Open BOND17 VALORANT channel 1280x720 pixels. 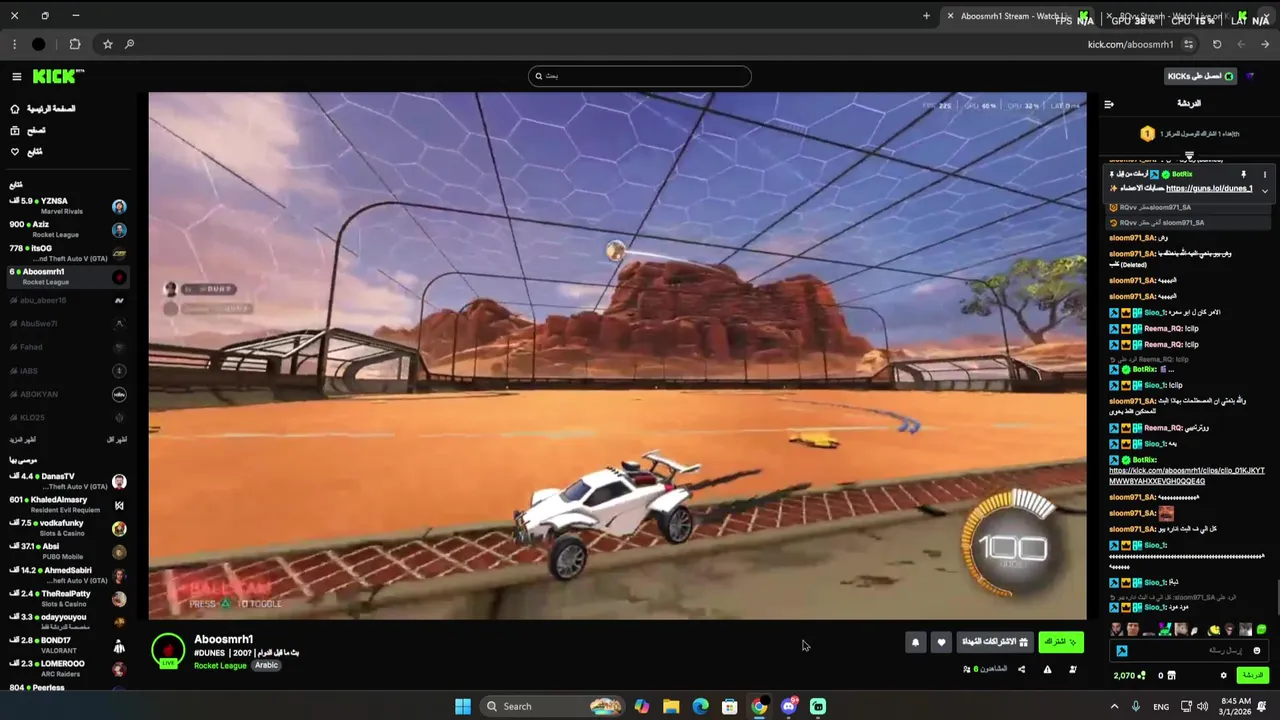click(x=68, y=645)
